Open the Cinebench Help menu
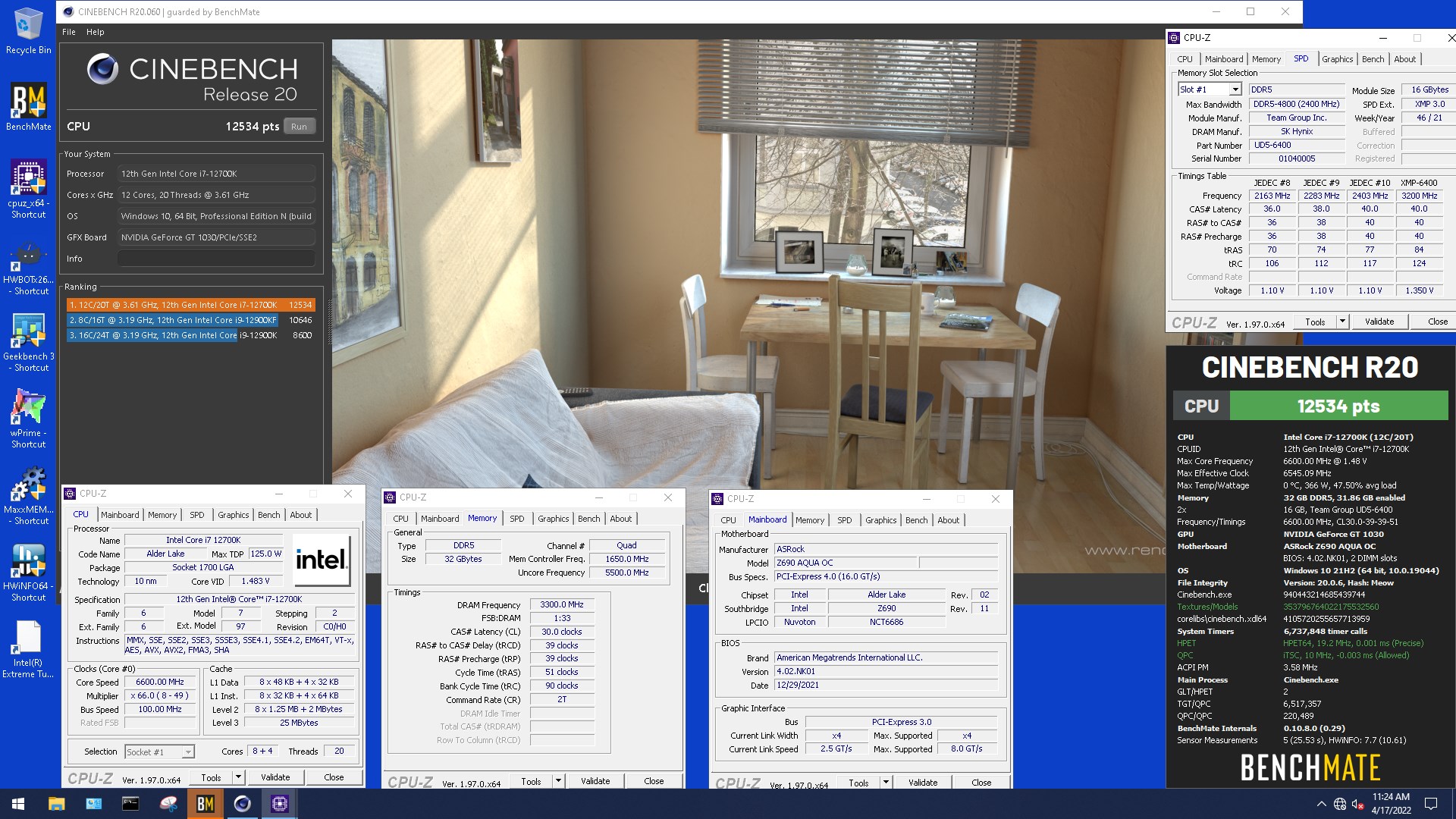Viewport: 1456px width, 819px height. coord(95,32)
